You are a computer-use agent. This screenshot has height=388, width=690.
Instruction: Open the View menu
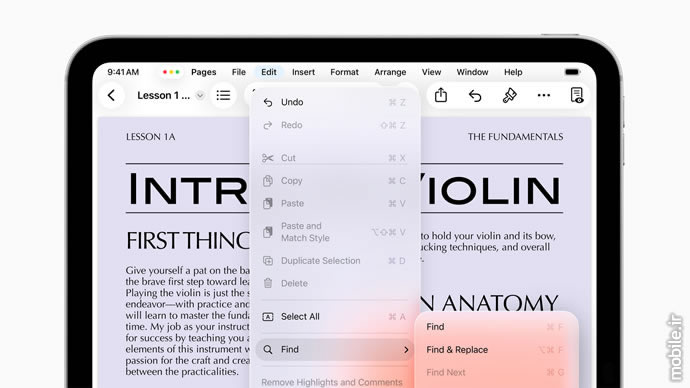pos(431,72)
